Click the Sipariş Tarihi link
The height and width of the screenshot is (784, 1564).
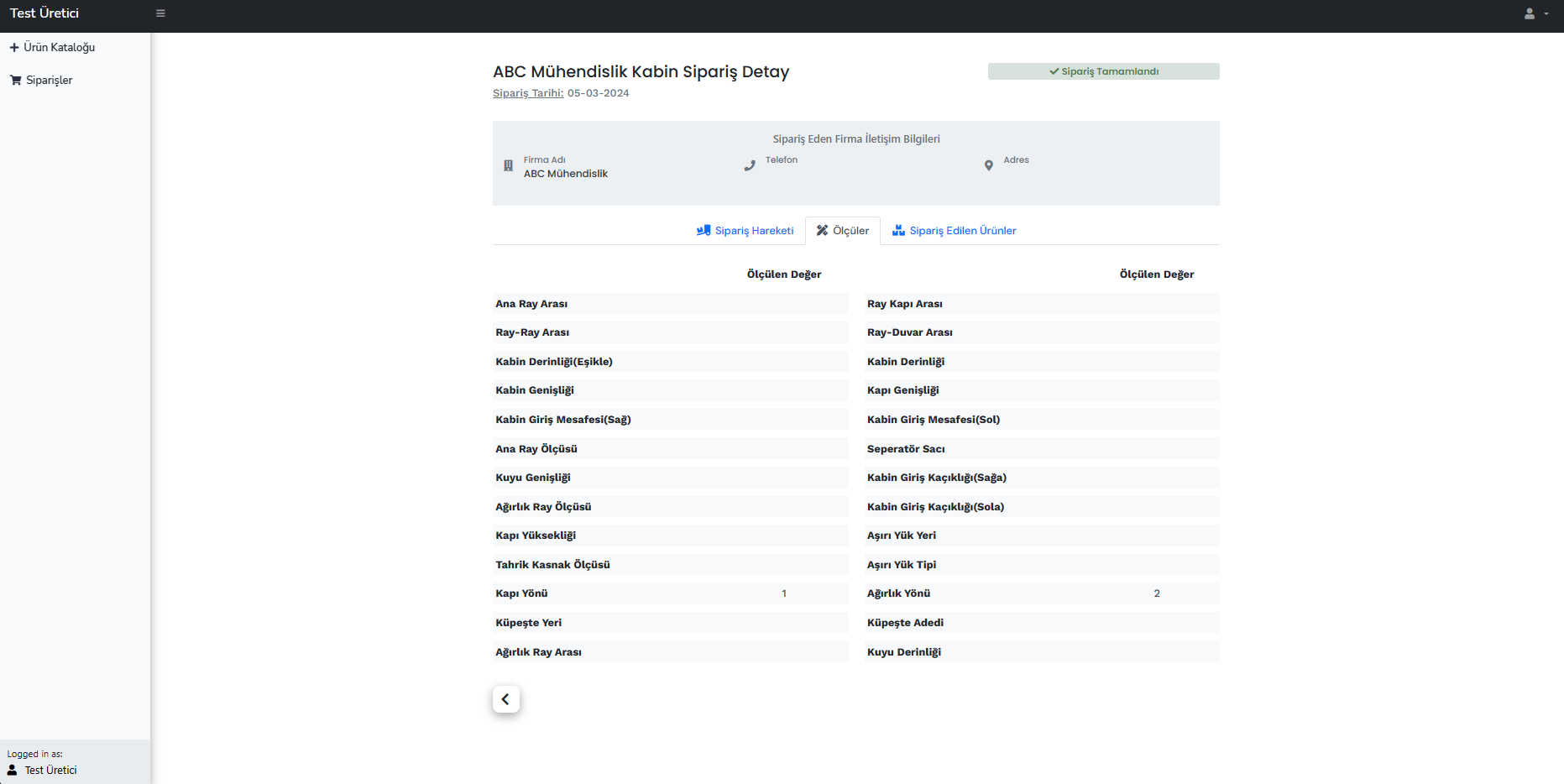[527, 93]
